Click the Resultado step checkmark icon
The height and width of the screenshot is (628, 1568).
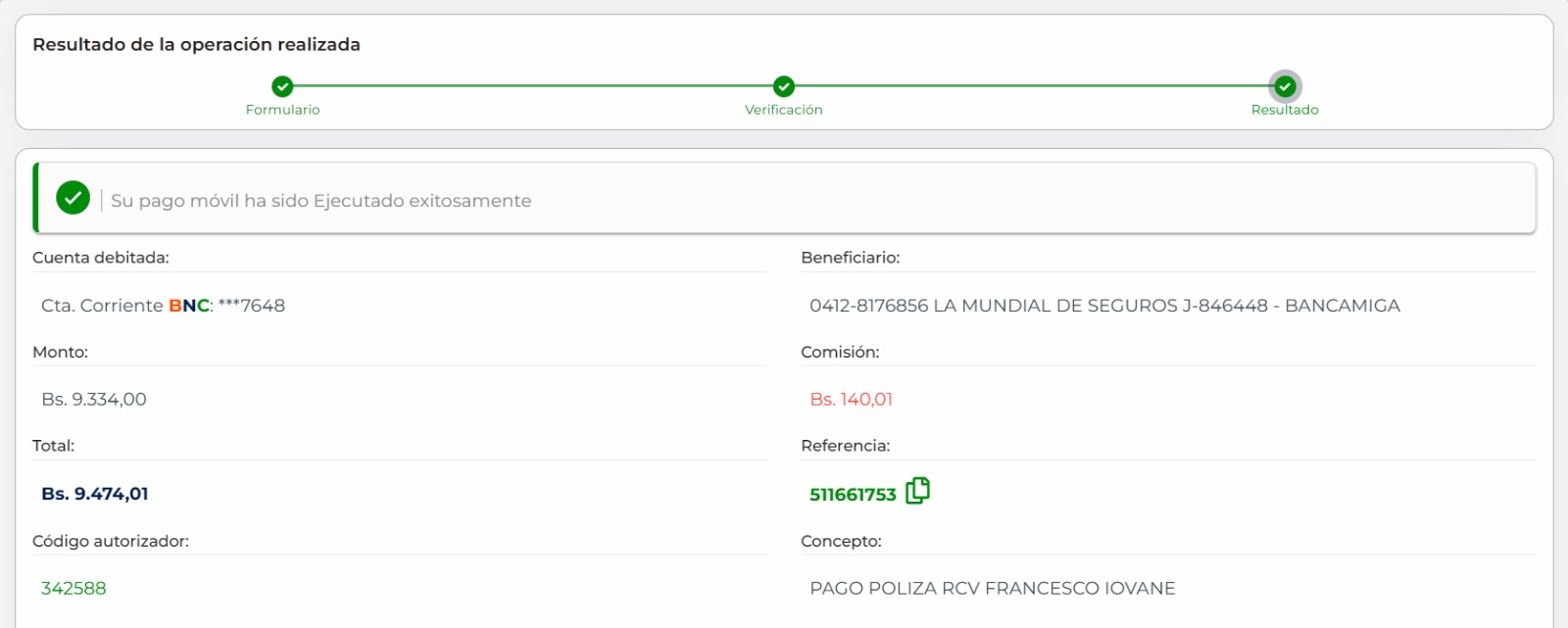click(x=1285, y=86)
